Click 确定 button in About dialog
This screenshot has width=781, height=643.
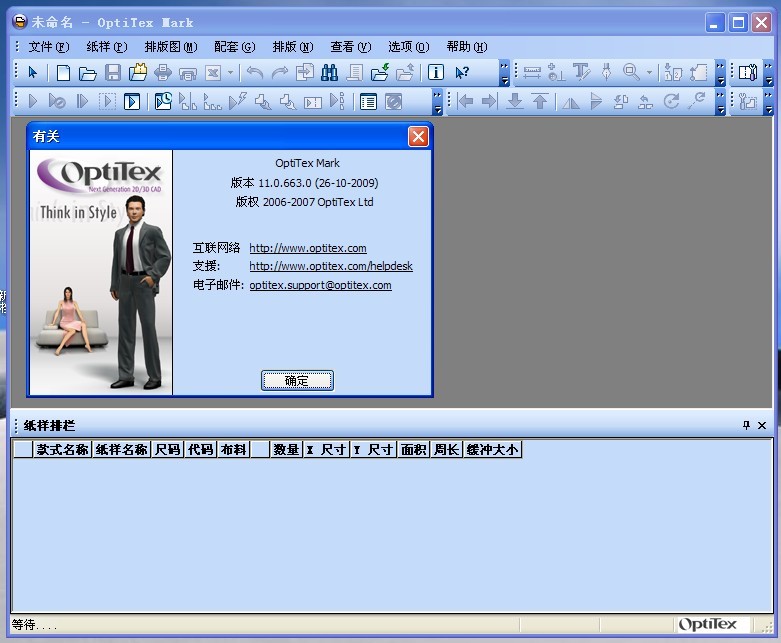coord(297,381)
